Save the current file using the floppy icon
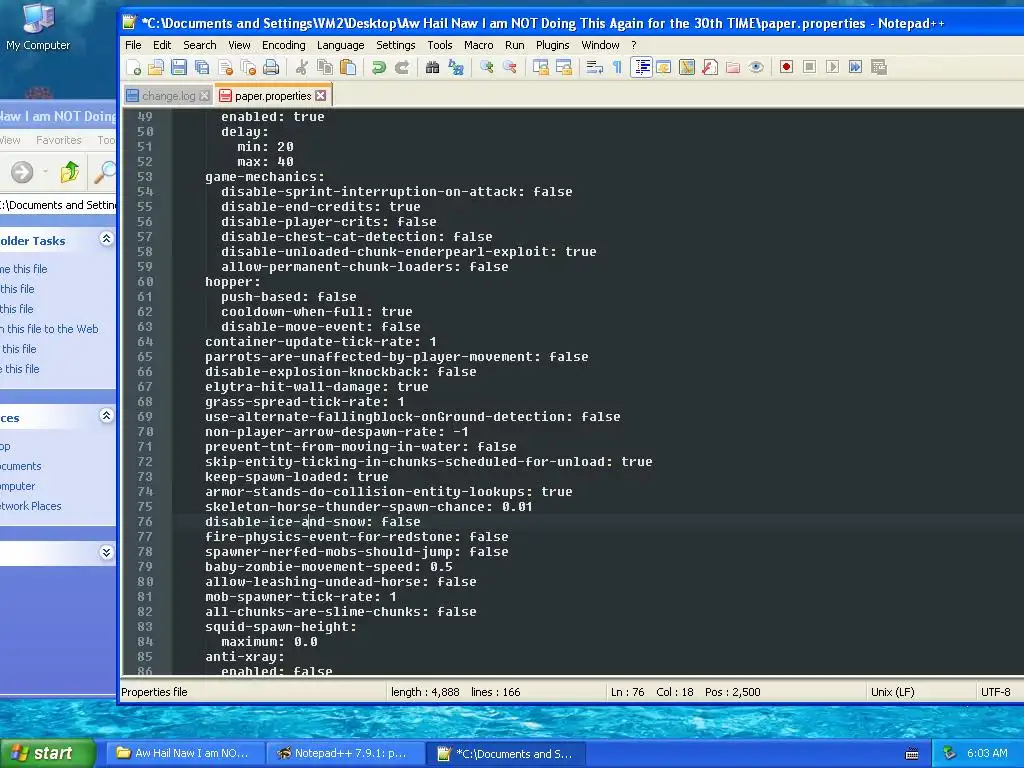Screen dimensions: 1024x768 179,67
